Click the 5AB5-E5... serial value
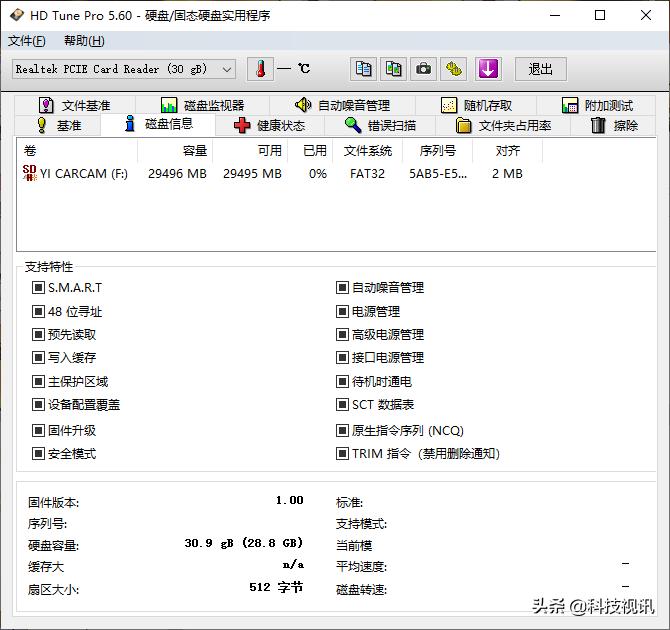 coord(438,174)
